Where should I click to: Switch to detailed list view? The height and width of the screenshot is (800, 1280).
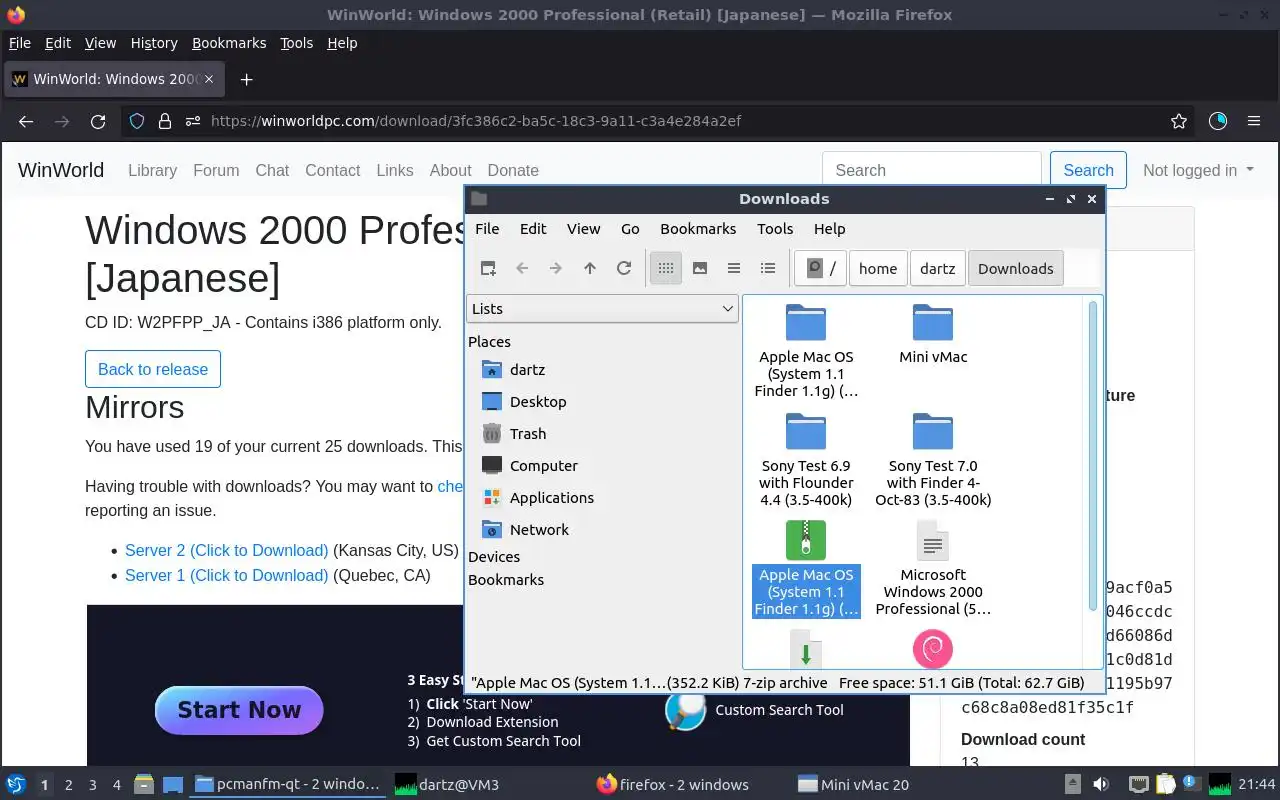[x=768, y=268]
